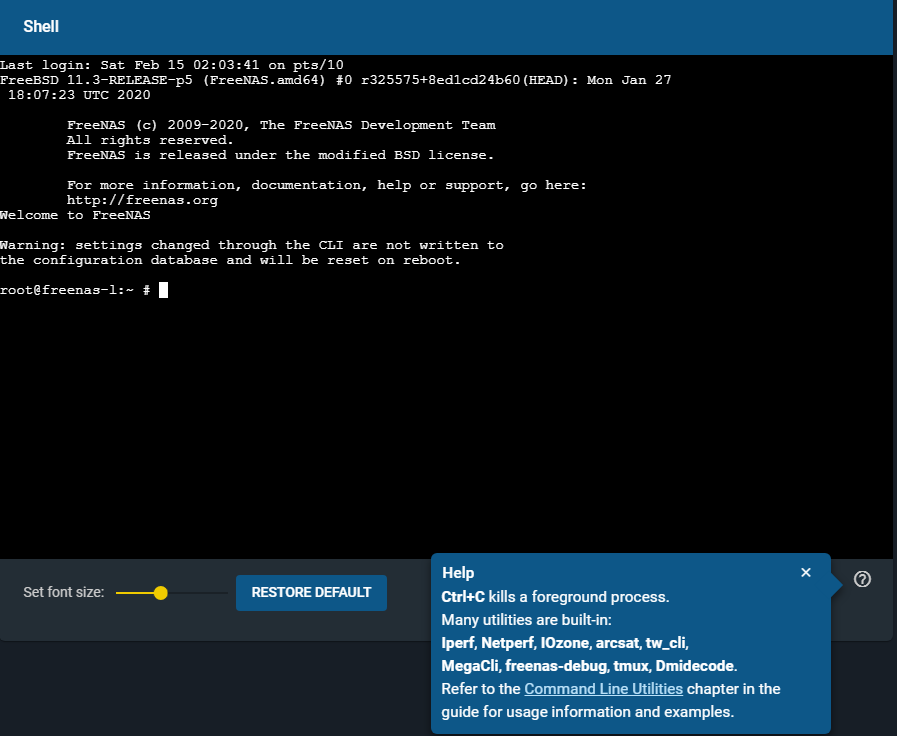Click the 'root@freenas-1:~ #' prompt text
This screenshot has width=897, height=736.
75,290
